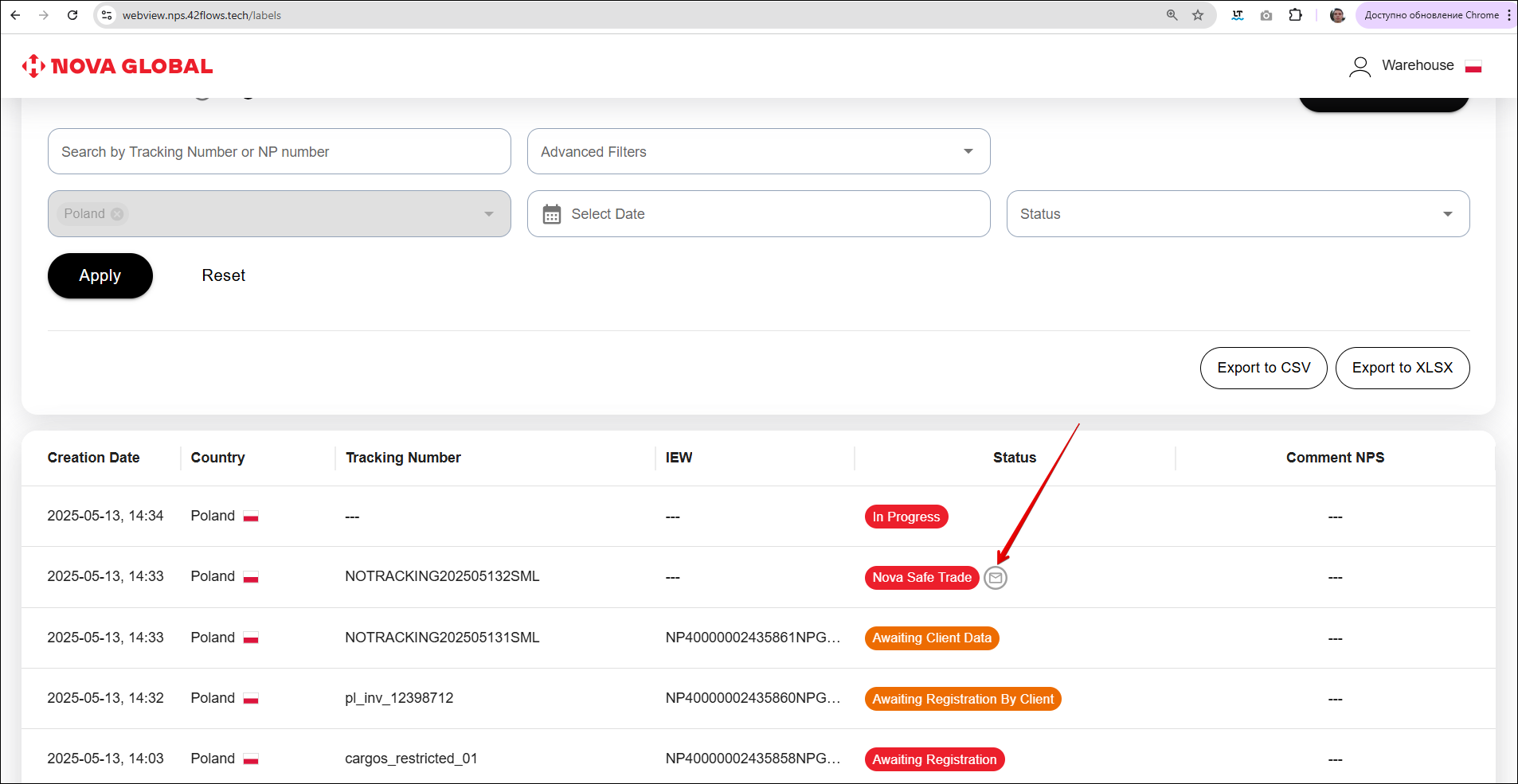
Task: Reload the page with the browser refresh icon
Action: (72, 15)
